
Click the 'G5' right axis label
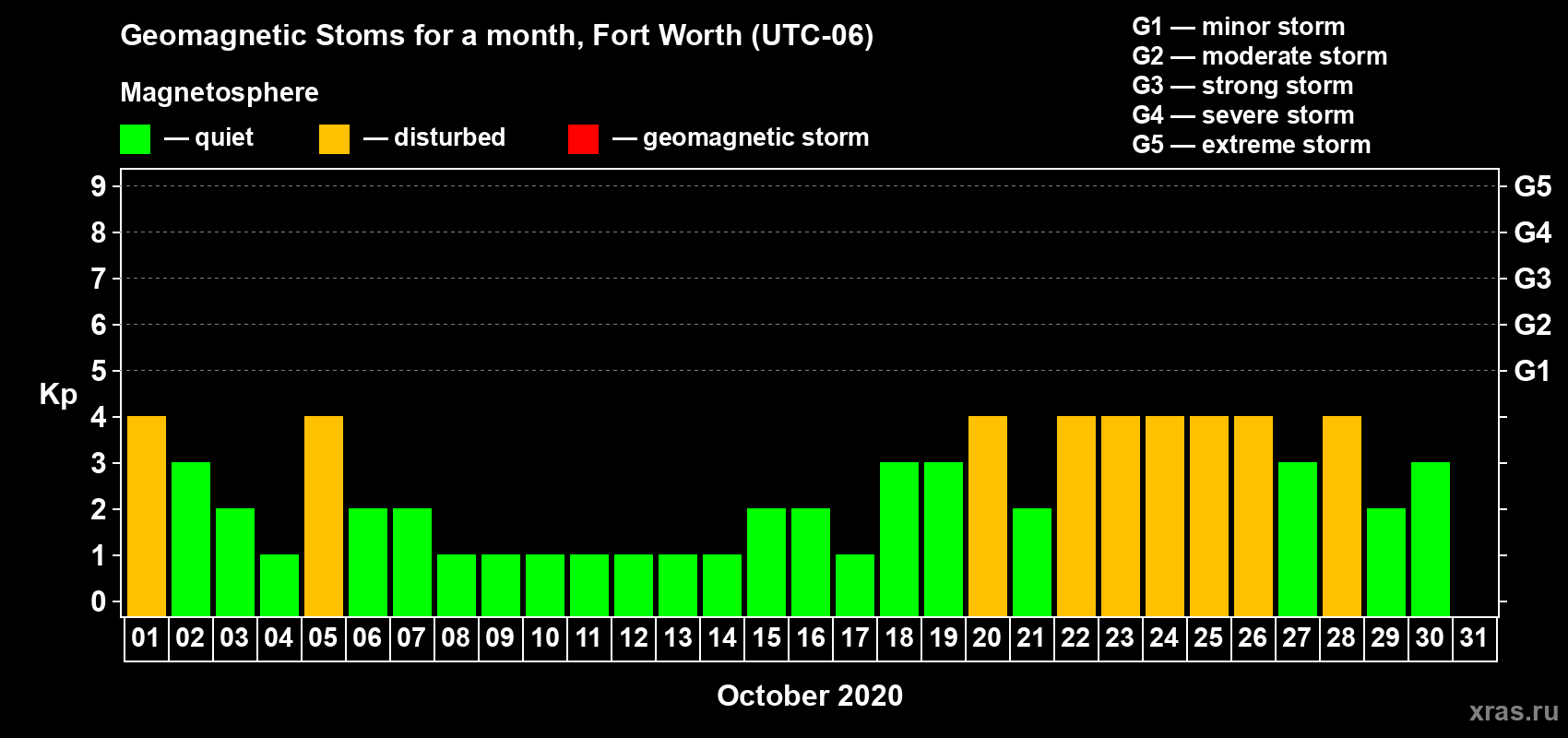[x=1533, y=186]
